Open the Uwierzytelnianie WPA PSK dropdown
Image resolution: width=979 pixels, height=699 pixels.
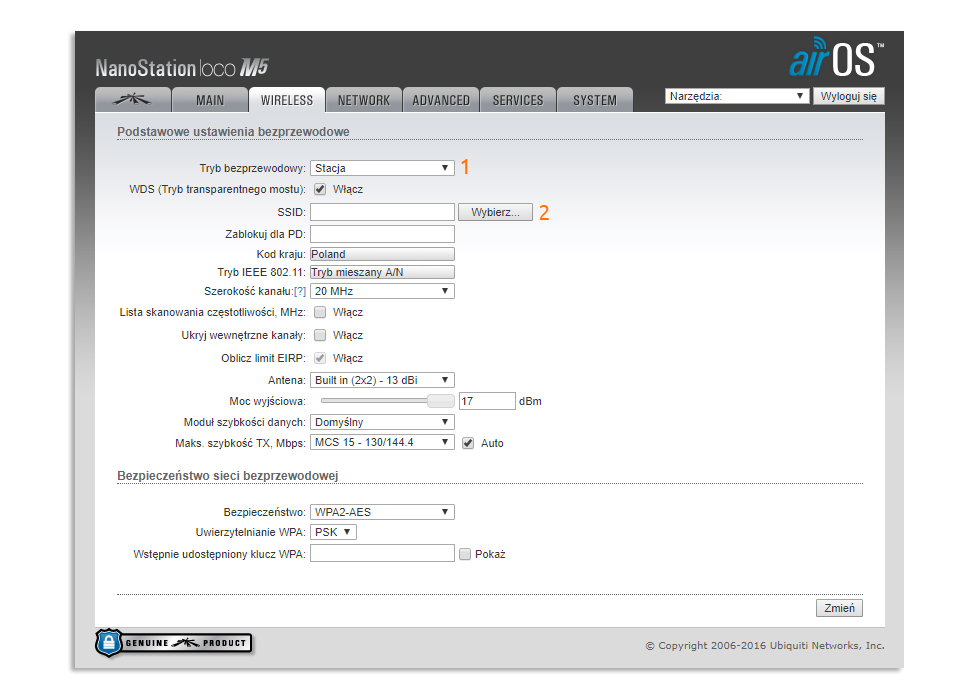coord(333,532)
